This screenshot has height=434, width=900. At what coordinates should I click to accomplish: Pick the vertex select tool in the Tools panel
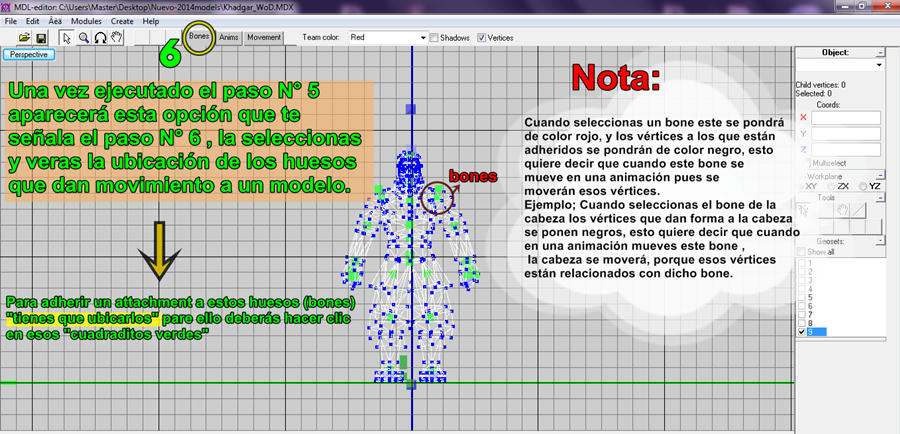804,210
